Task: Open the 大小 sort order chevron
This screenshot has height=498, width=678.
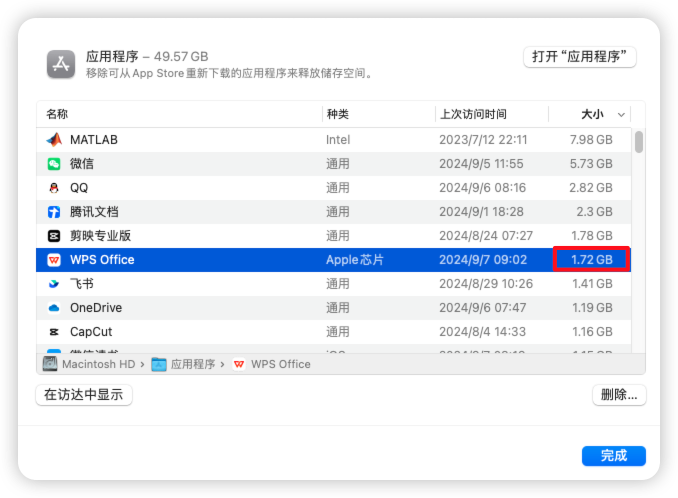Action: tap(621, 115)
